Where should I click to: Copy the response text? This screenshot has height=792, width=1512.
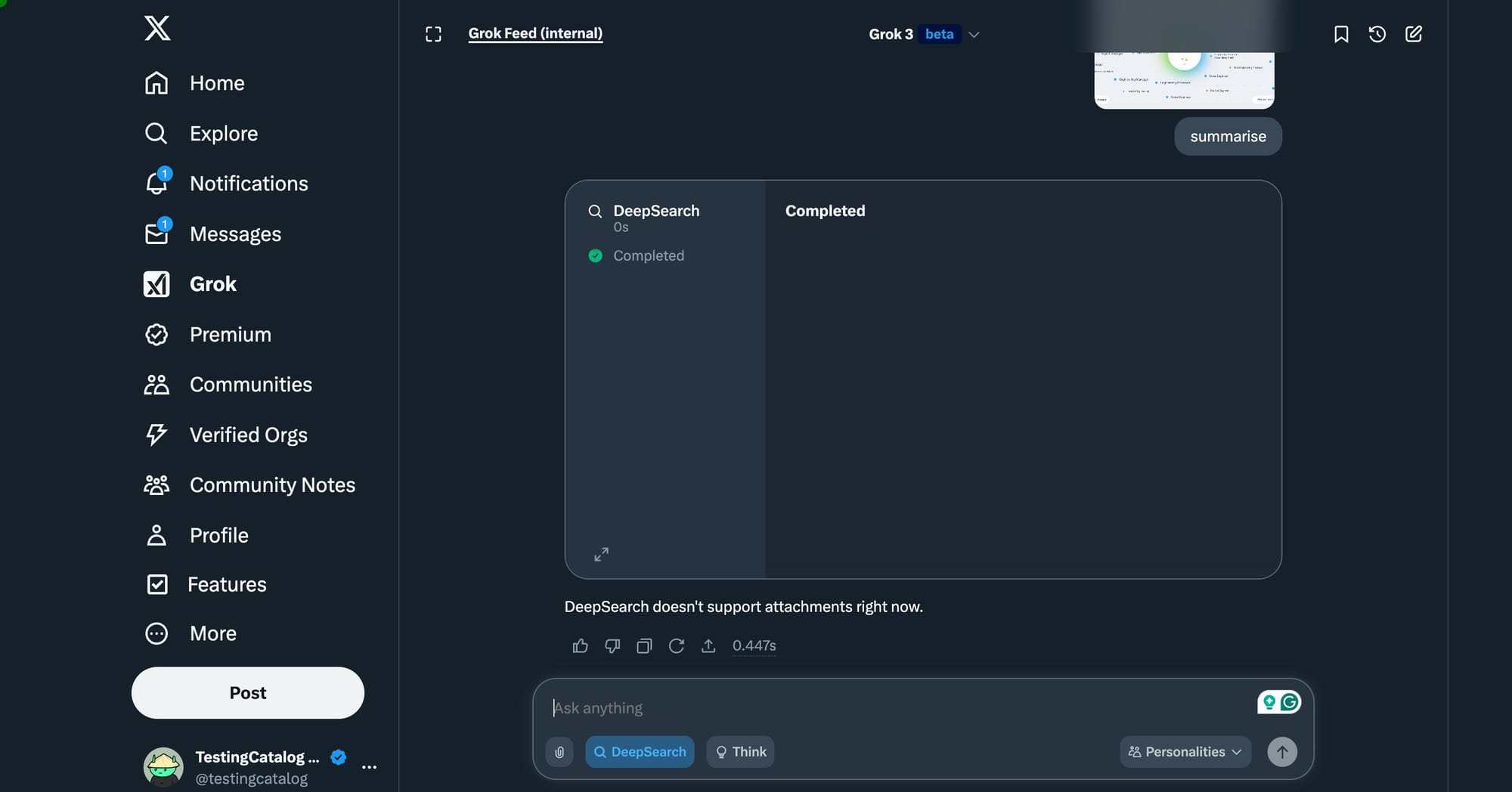pyautogui.click(x=644, y=645)
